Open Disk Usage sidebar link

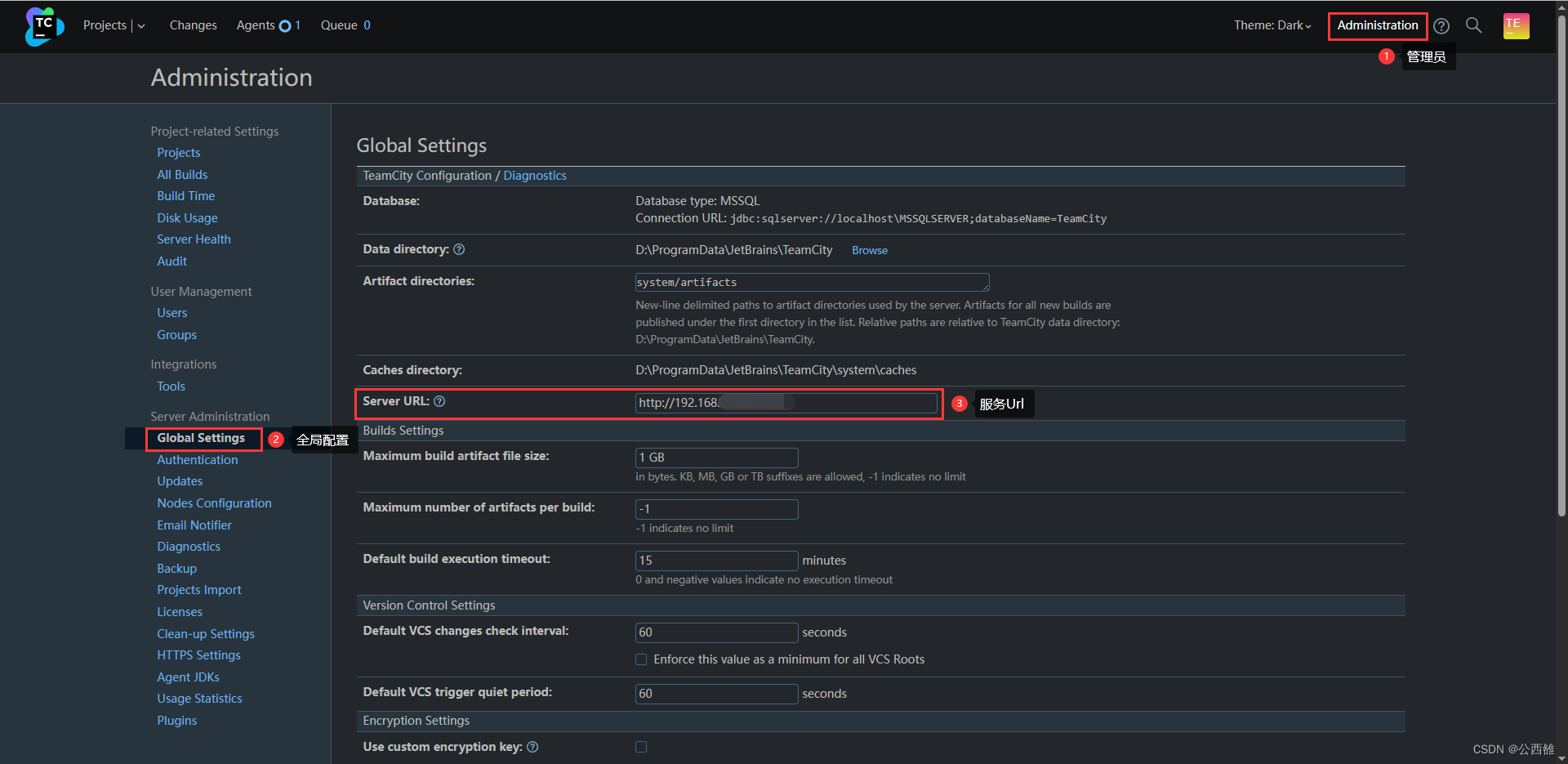[x=187, y=218]
